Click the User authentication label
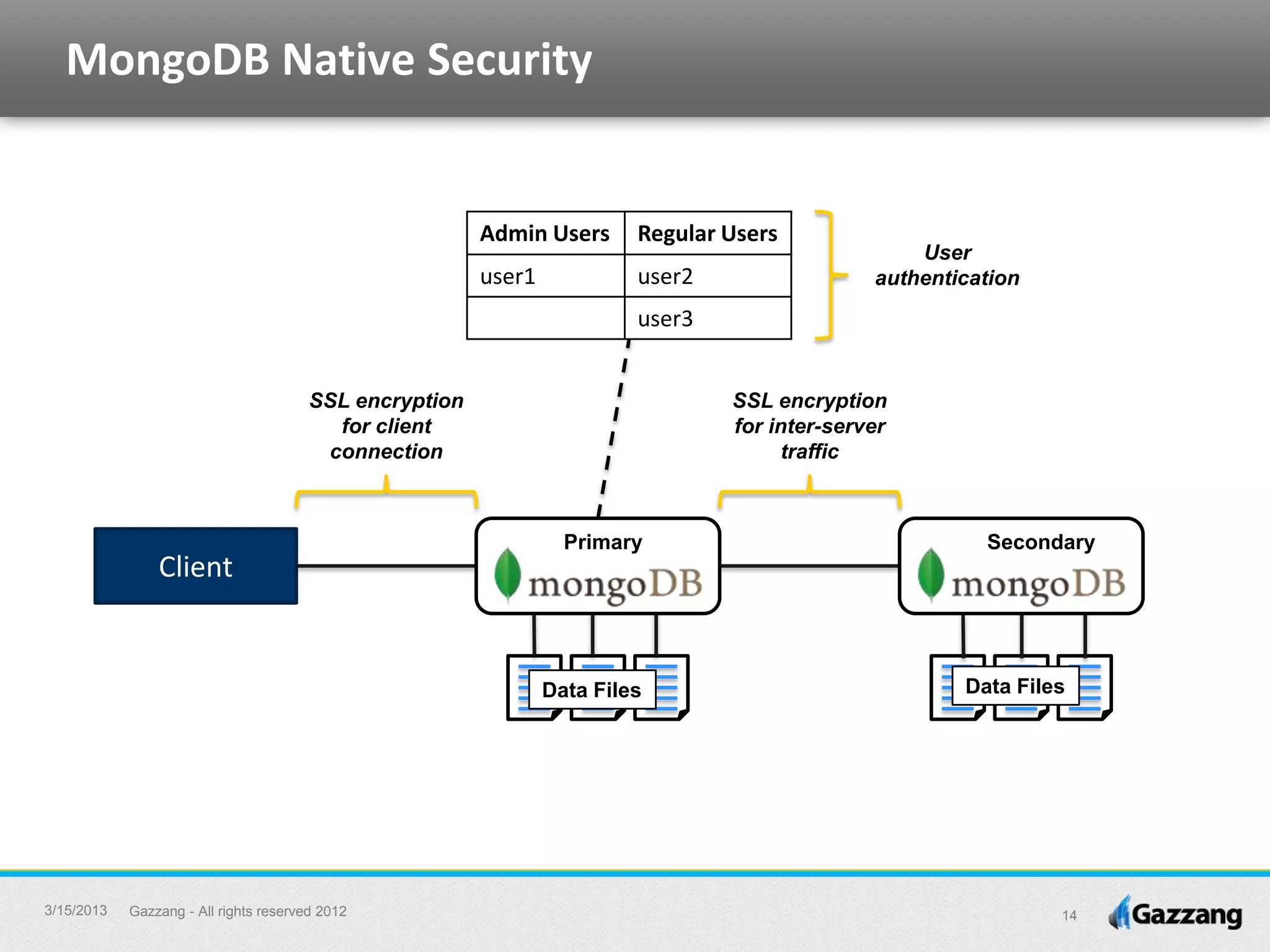The width and height of the screenshot is (1270, 952). click(948, 265)
